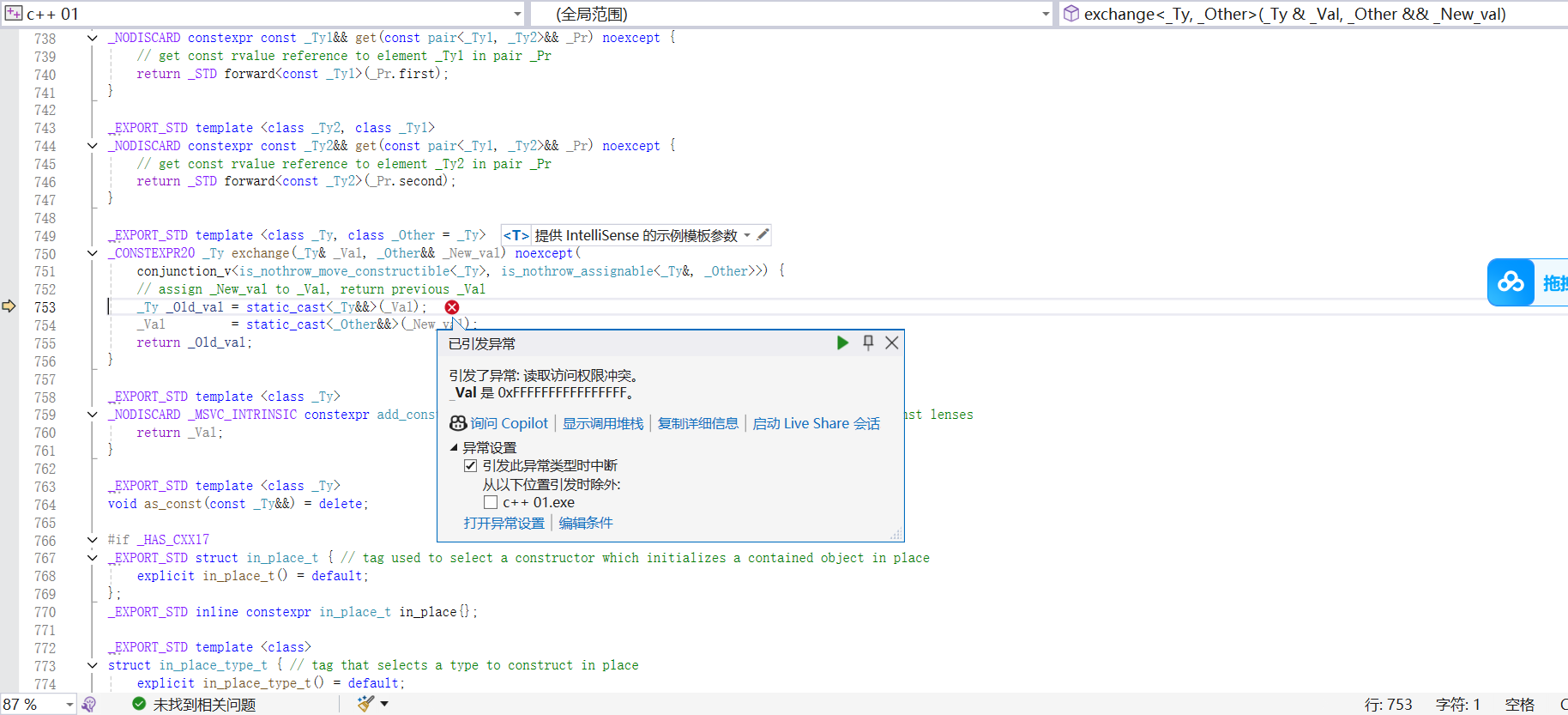Collapse the code block at line 744
Image resolution: width=1568 pixels, height=715 pixels.
(92, 146)
